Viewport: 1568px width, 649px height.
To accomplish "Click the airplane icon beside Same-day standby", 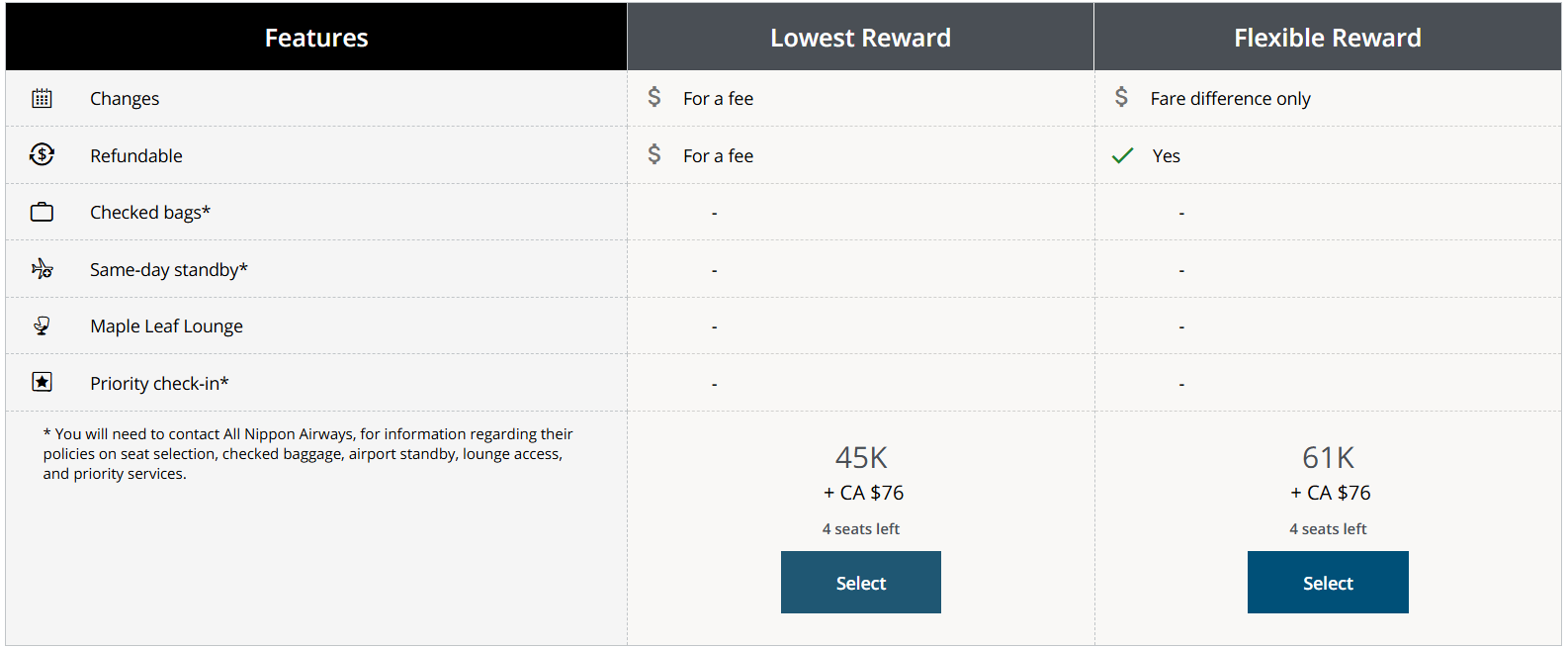I will [x=42, y=269].
